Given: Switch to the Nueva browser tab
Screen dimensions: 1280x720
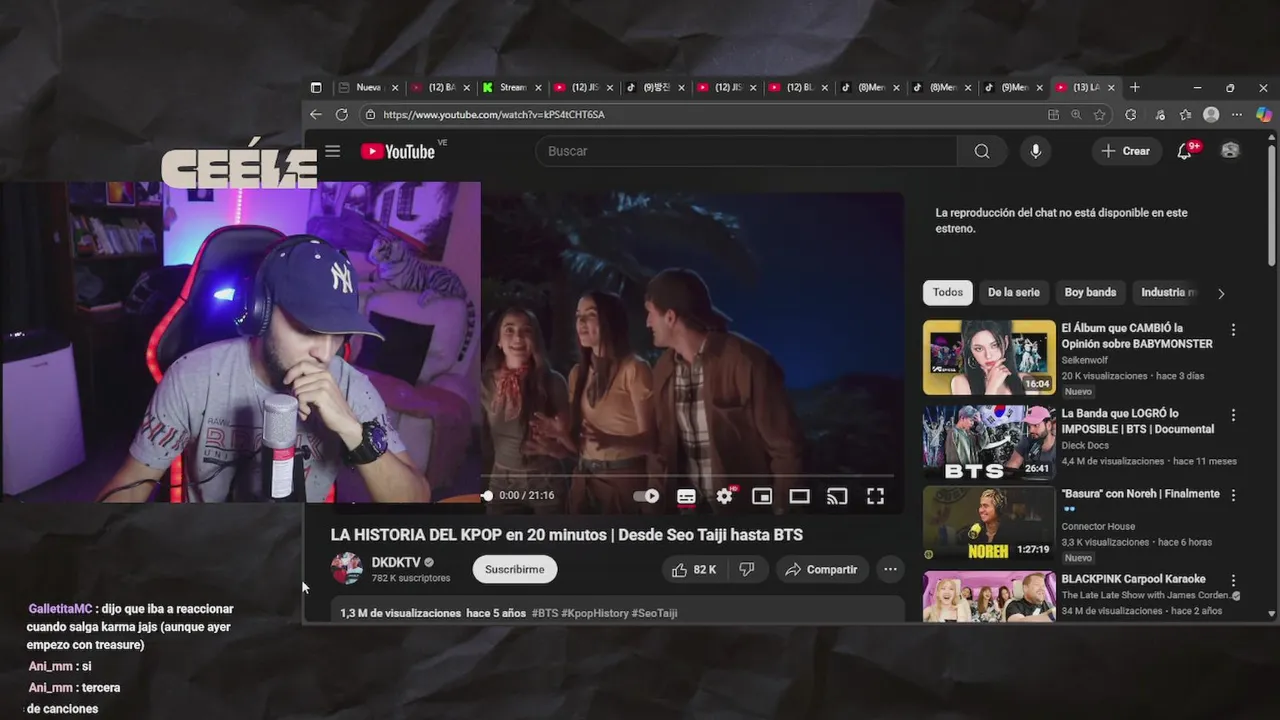Looking at the screenshot, I should point(368,88).
